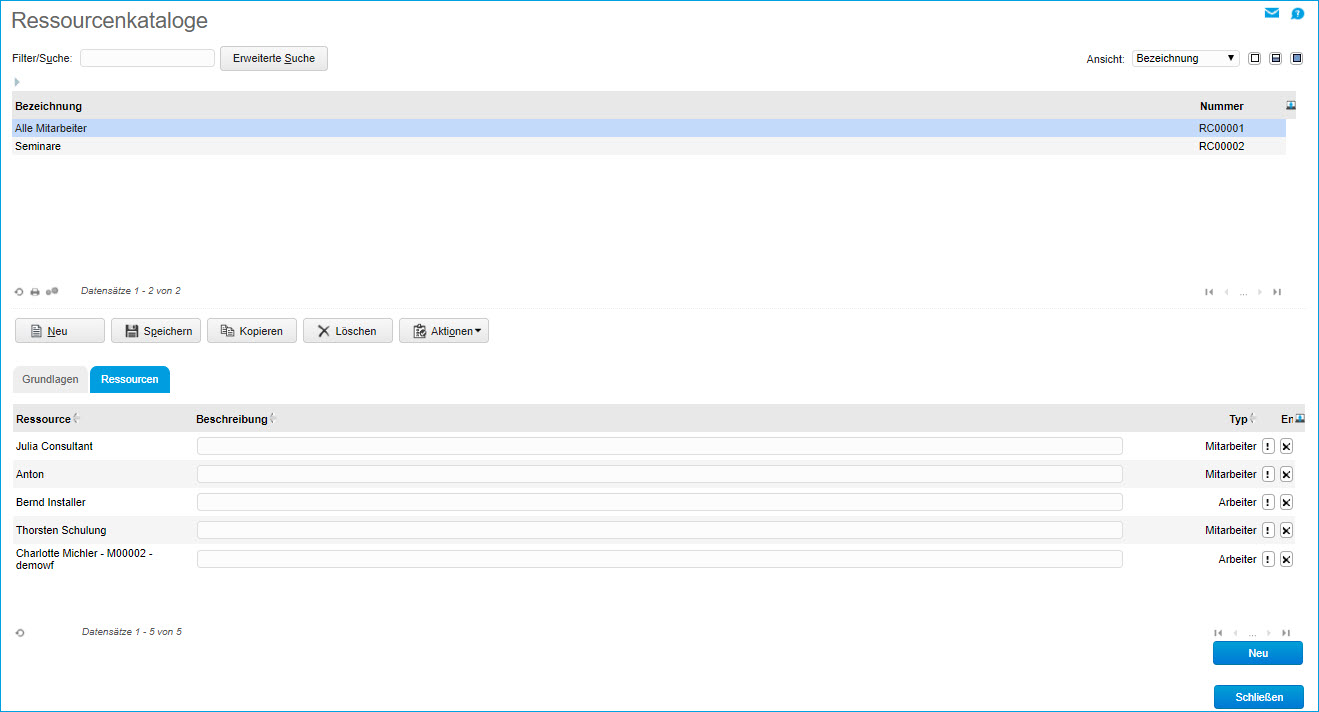The height and width of the screenshot is (712, 1319).
Task: Click the exclamation icon for Bernd Installer
Action: point(1268,503)
